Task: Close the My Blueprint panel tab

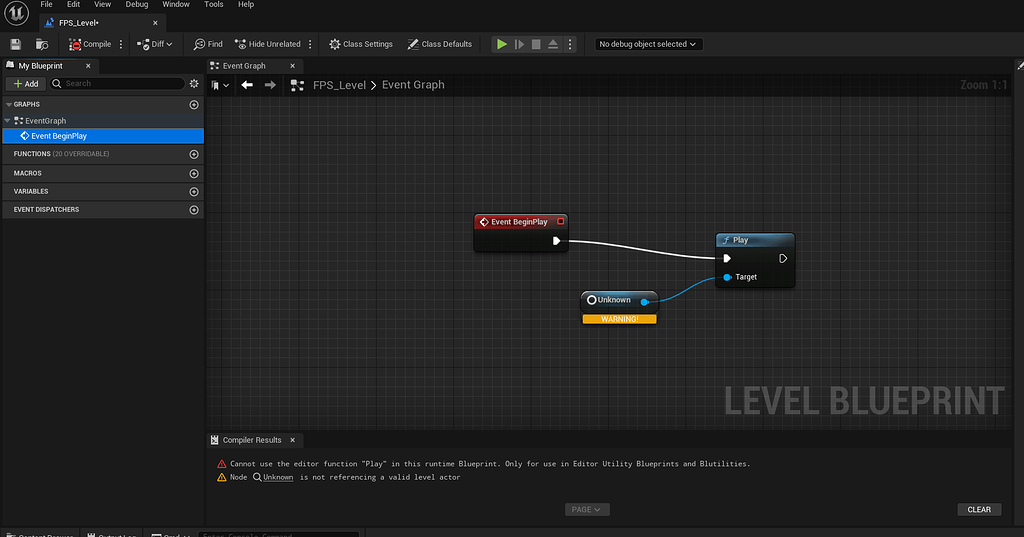Action: point(88,66)
